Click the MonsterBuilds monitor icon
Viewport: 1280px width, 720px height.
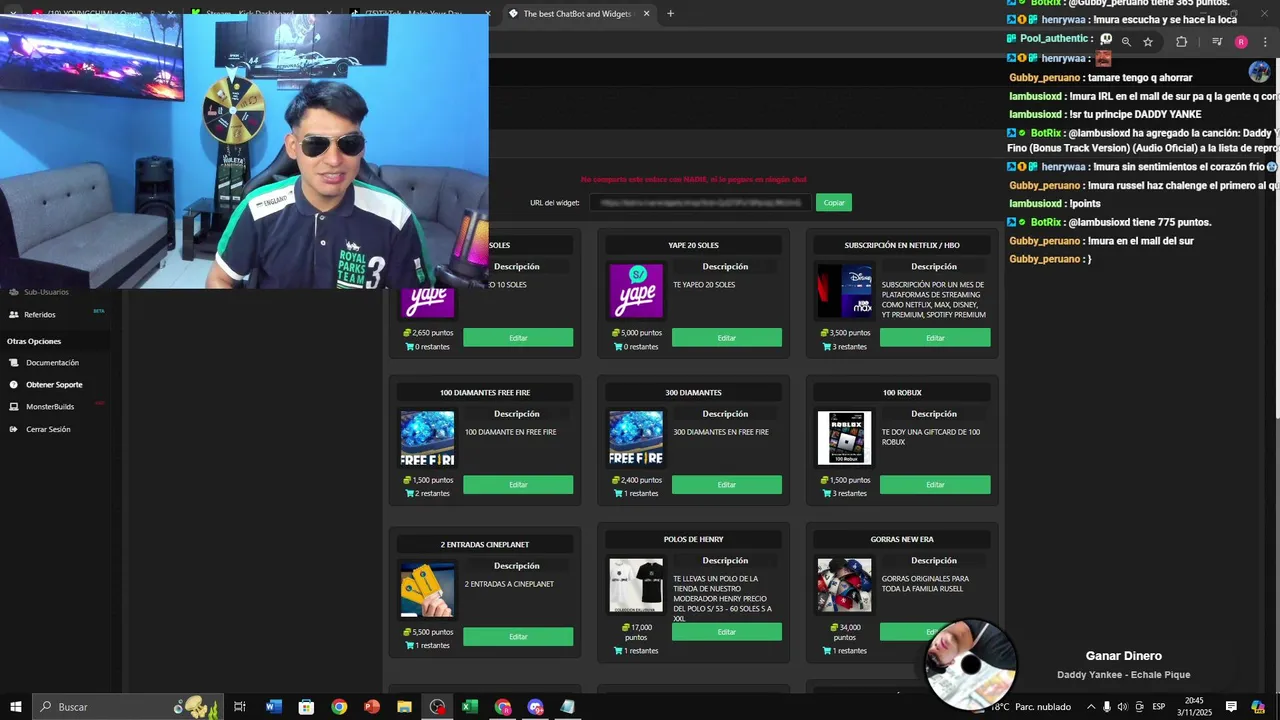[14, 407]
